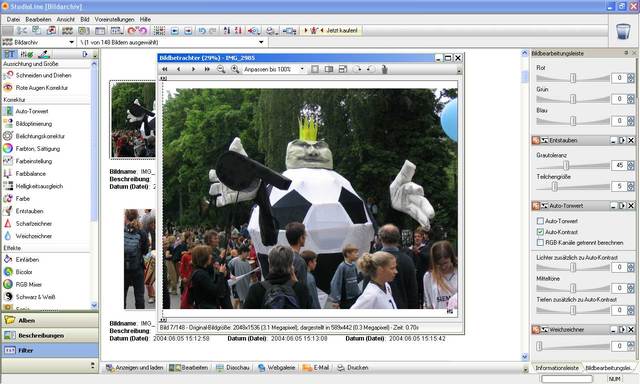This screenshot has height=384, width=640.
Task: Collapse the Entstauben panel
Action: [613, 140]
